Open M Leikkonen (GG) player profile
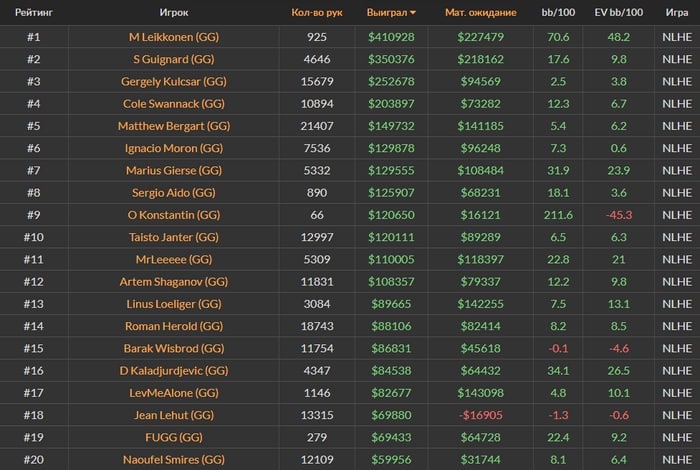The image size is (700, 470). 173,38
